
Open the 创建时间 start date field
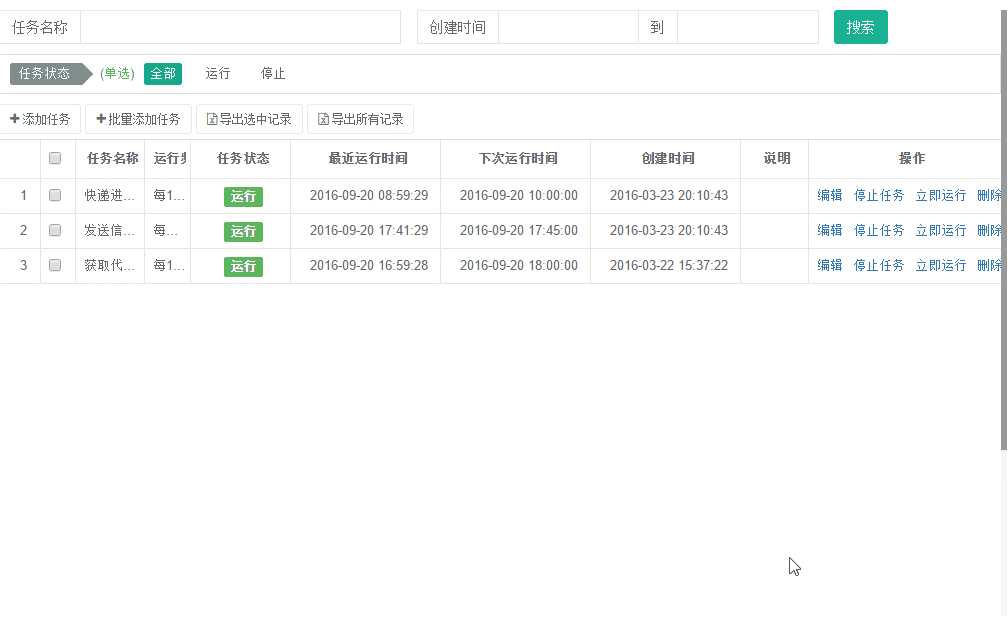point(568,27)
